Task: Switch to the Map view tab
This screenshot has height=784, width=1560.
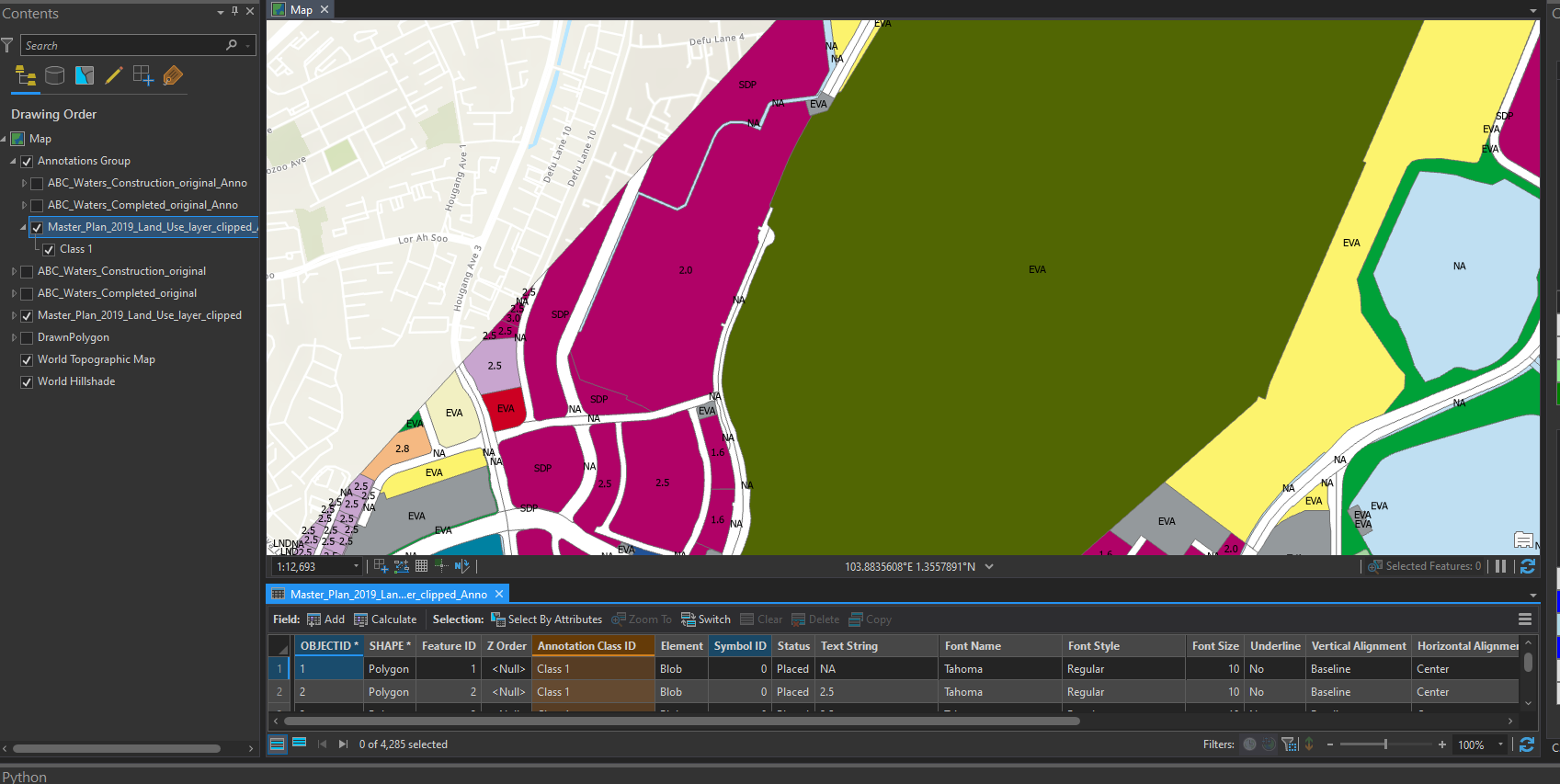Action: pos(302,9)
